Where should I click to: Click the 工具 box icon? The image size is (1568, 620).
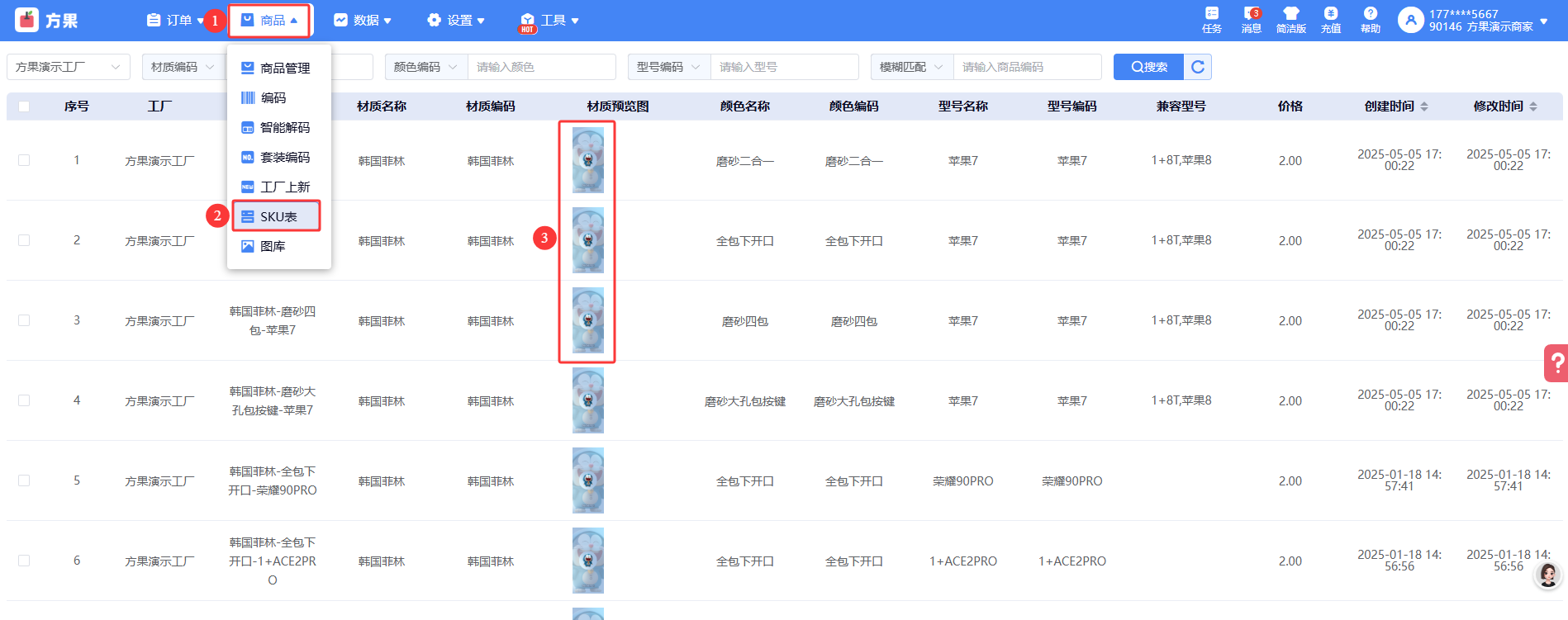(x=527, y=21)
